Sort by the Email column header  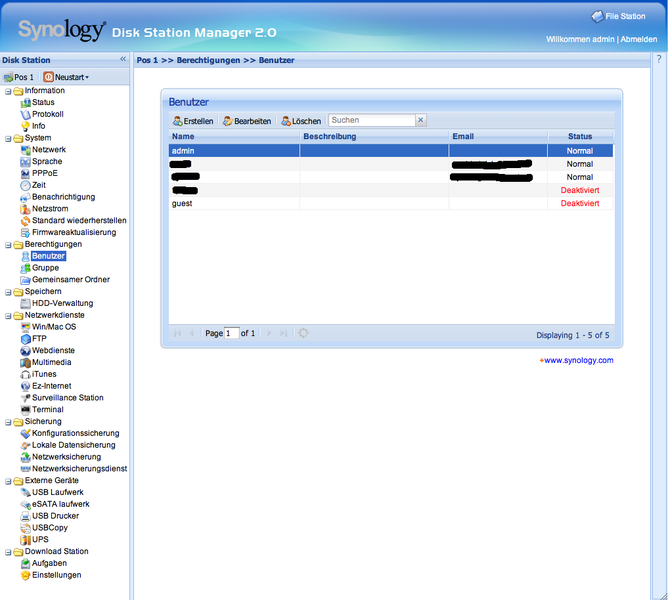497,136
